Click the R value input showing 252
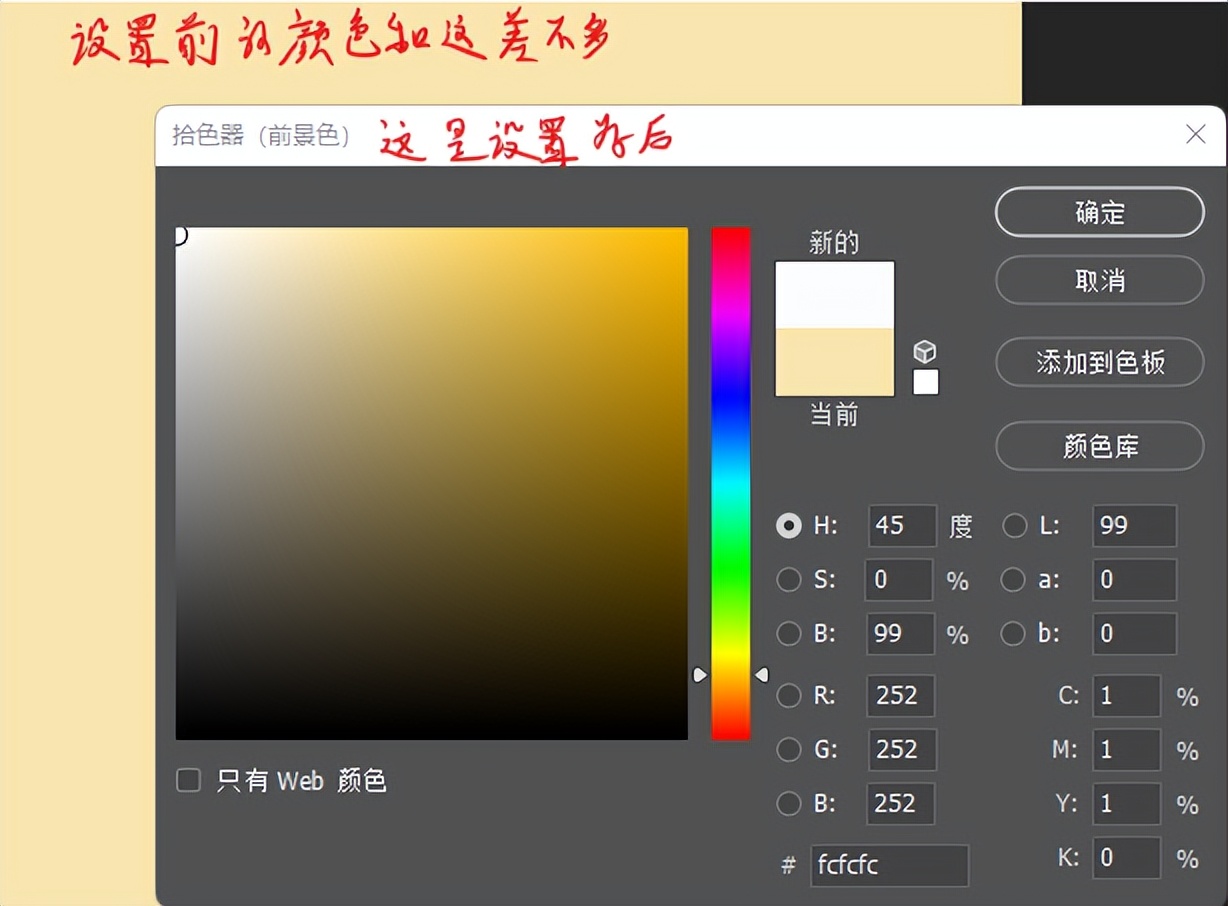The width and height of the screenshot is (1228, 906). tap(899, 696)
